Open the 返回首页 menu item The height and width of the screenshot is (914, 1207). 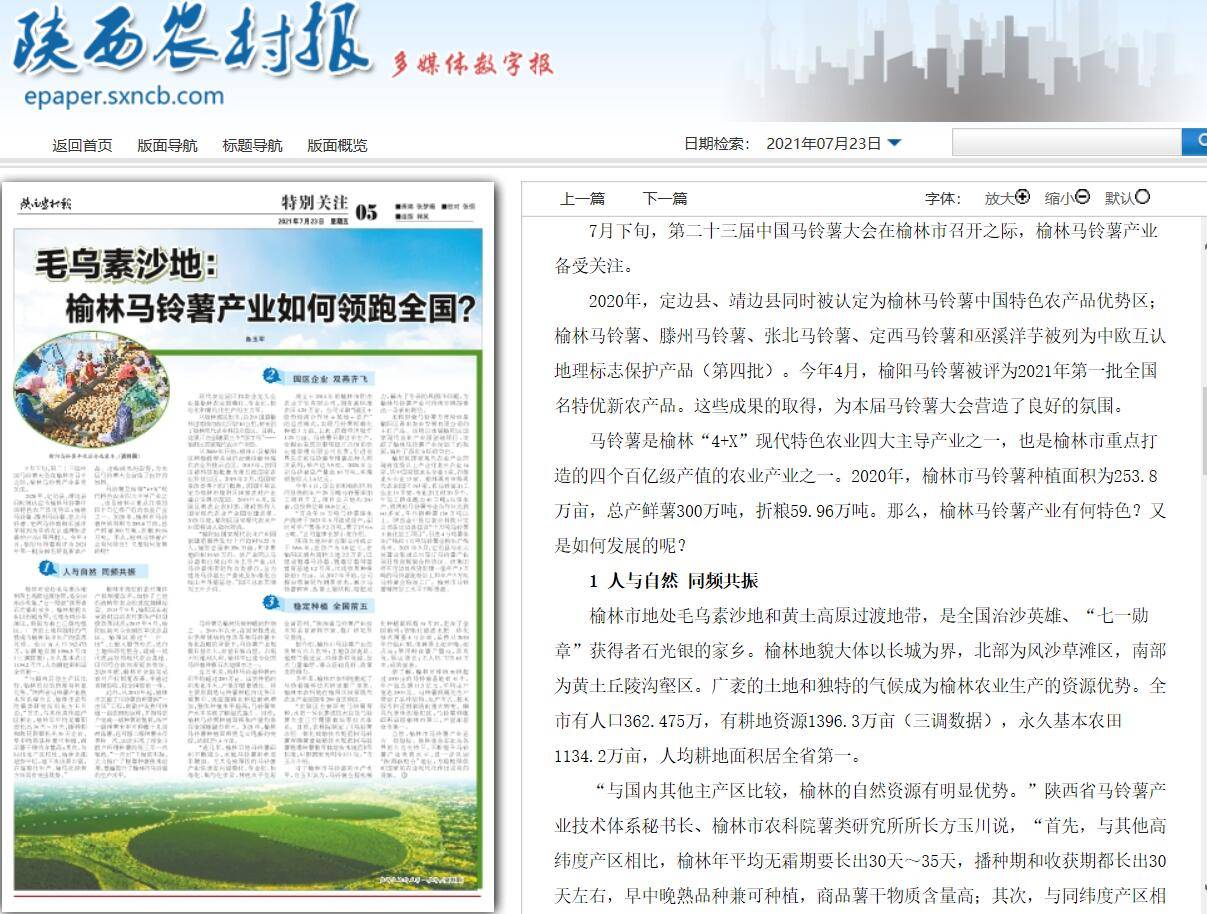(x=82, y=145)
